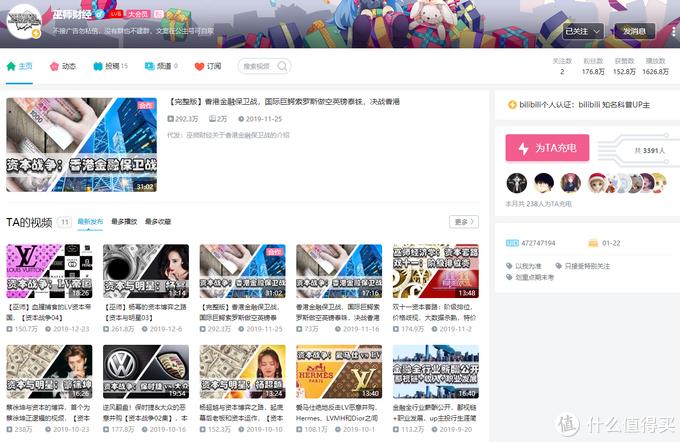The image size is (680, 442).
Task: Click the 为TA充电 charge button
Action: [x=547, y=148]
